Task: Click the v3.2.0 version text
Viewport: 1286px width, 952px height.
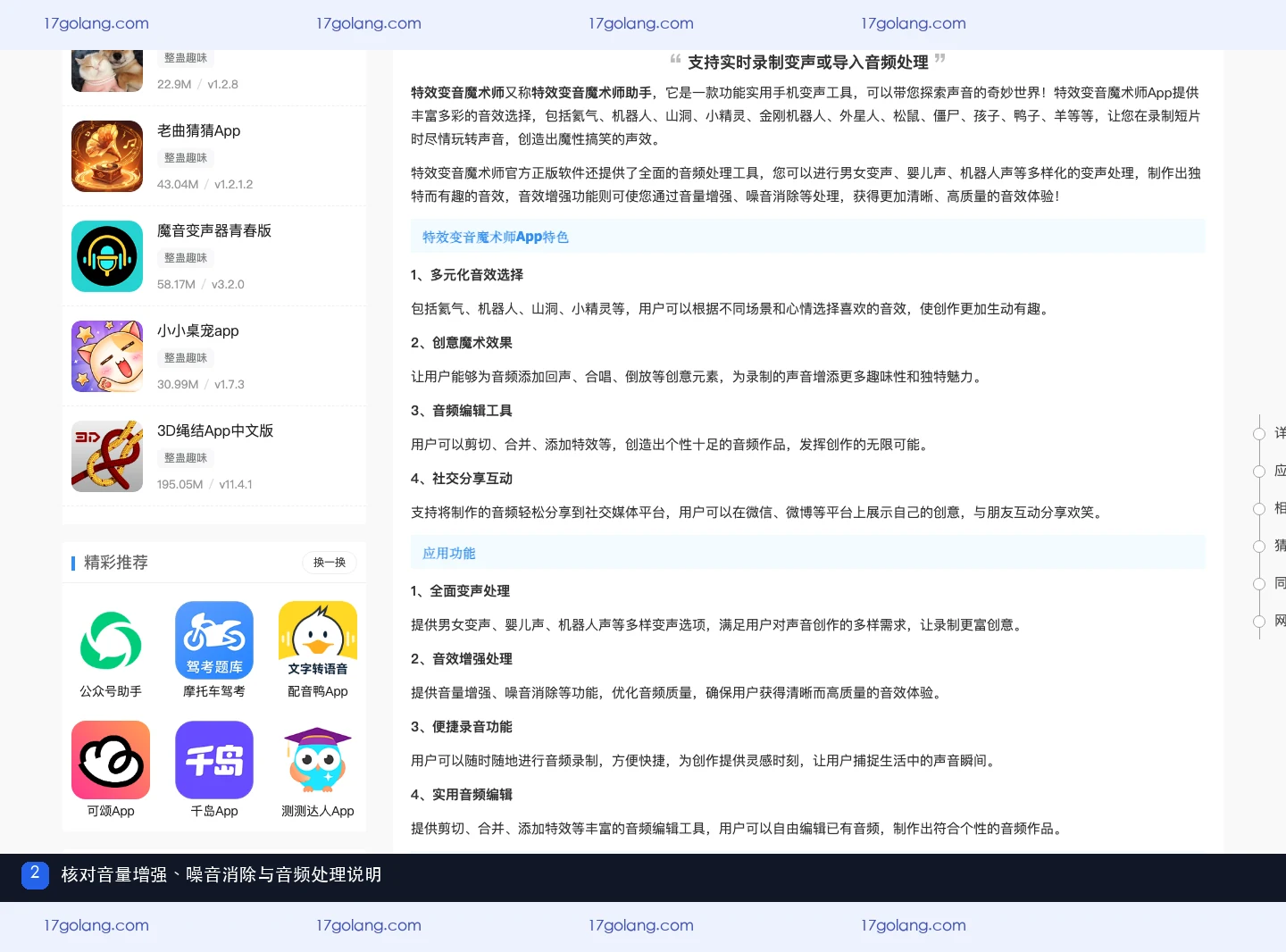Action: pyautogui.click(x=228, y=284)
